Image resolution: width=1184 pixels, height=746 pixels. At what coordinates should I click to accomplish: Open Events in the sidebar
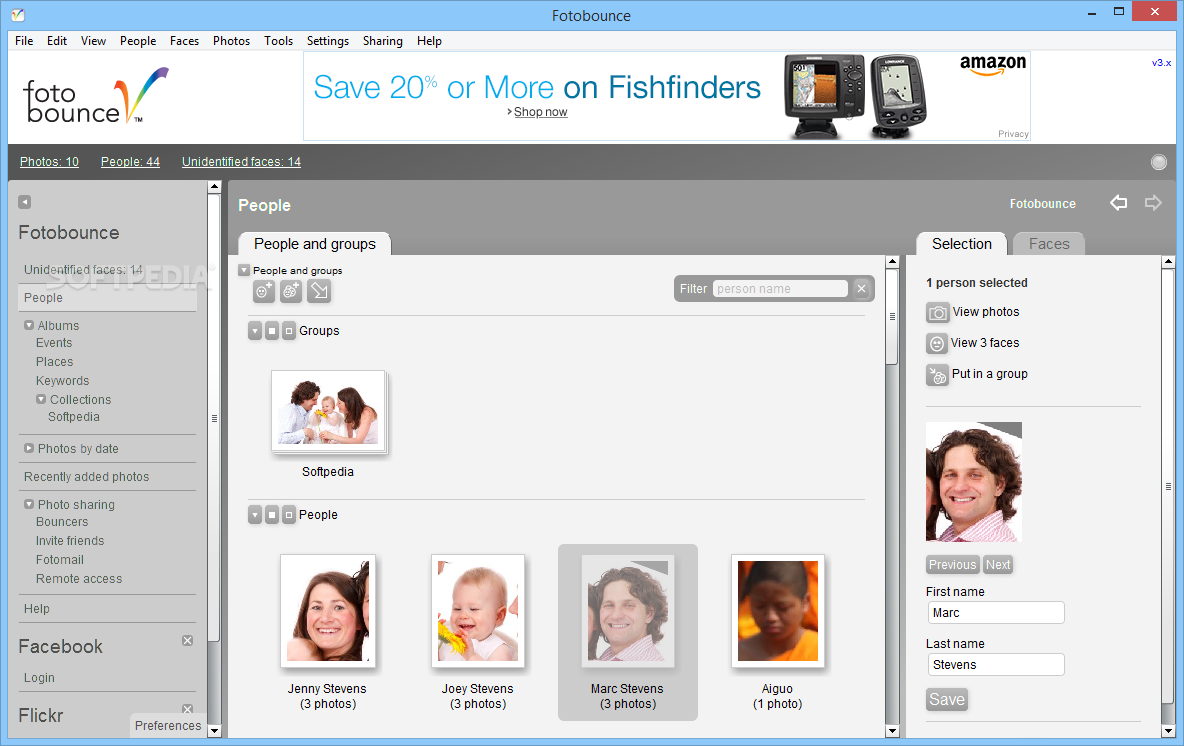(54, 343)
